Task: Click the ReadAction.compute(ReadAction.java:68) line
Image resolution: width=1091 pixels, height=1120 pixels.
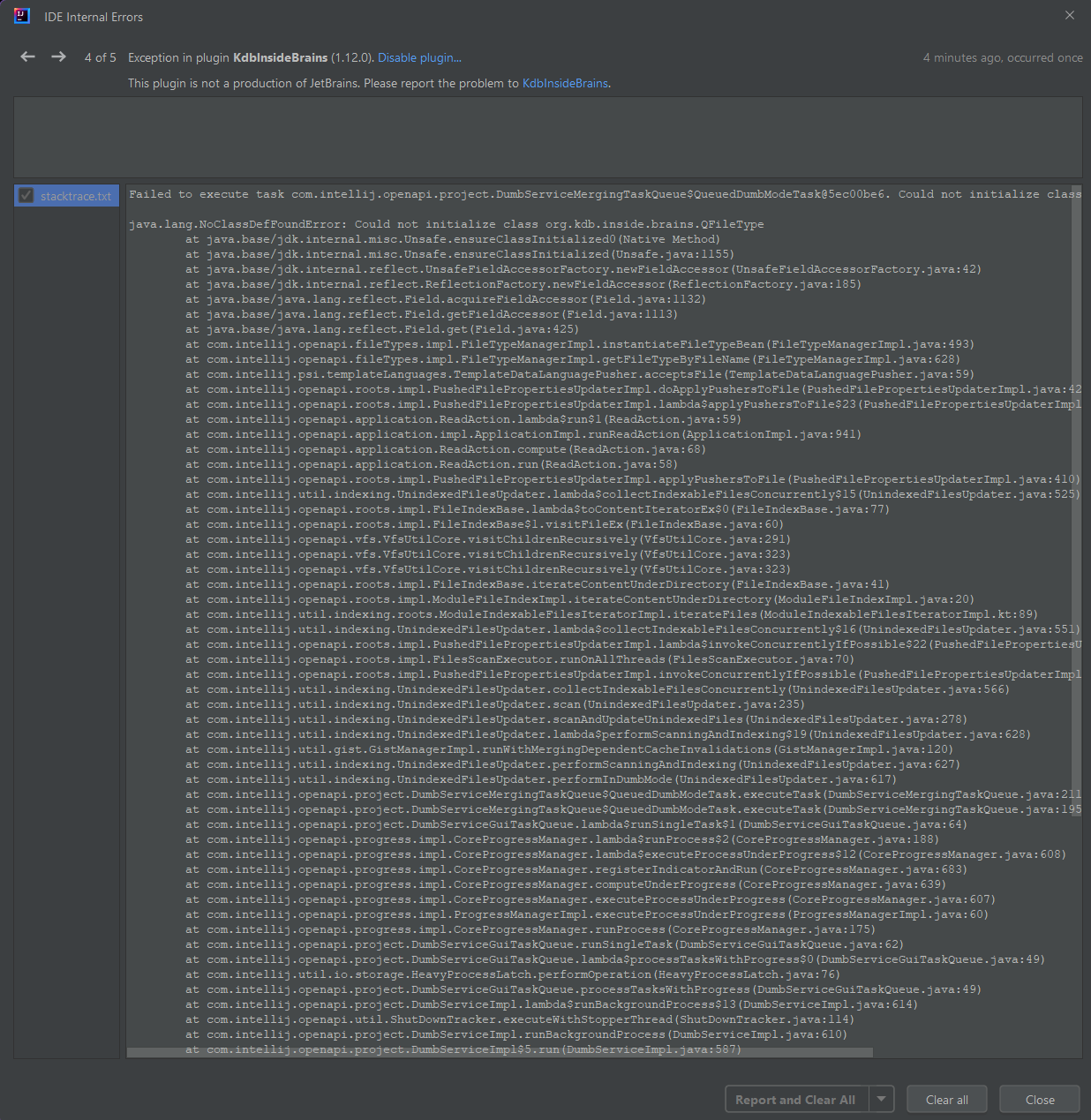Action: pyautogui.click(x=446, y=449)
